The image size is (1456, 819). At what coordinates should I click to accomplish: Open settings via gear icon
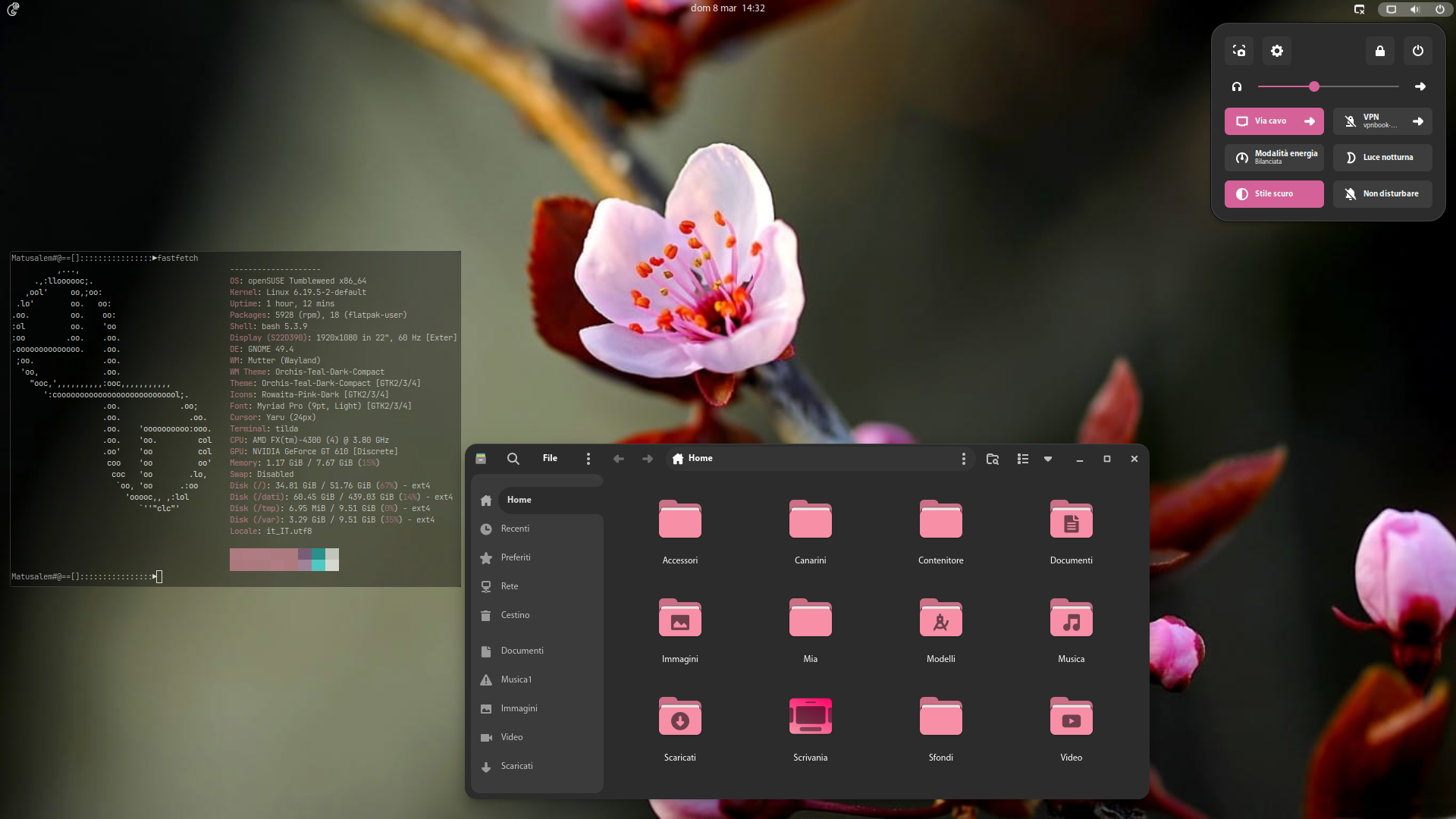(x=1277, y=51)
